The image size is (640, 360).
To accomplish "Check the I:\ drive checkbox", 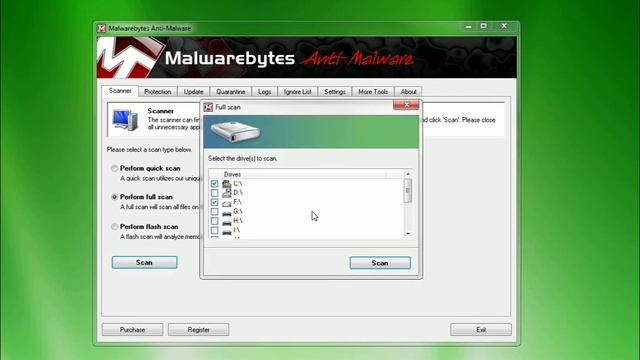I will tap(214, 231).
